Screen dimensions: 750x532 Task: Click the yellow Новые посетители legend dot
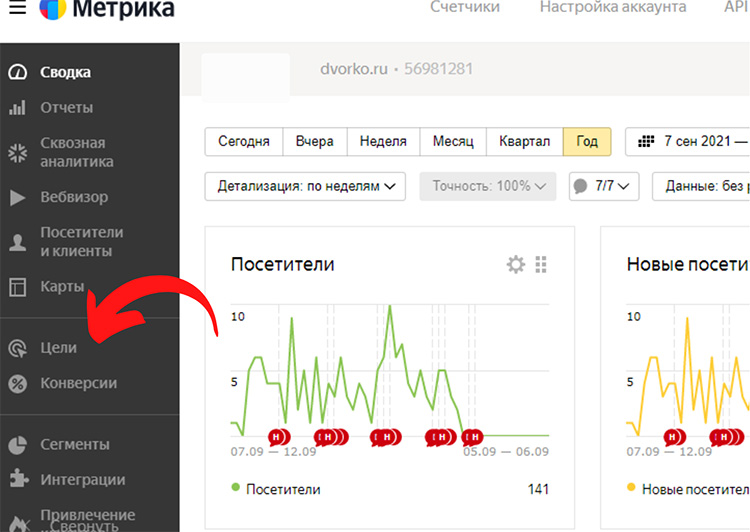(631, 487)
